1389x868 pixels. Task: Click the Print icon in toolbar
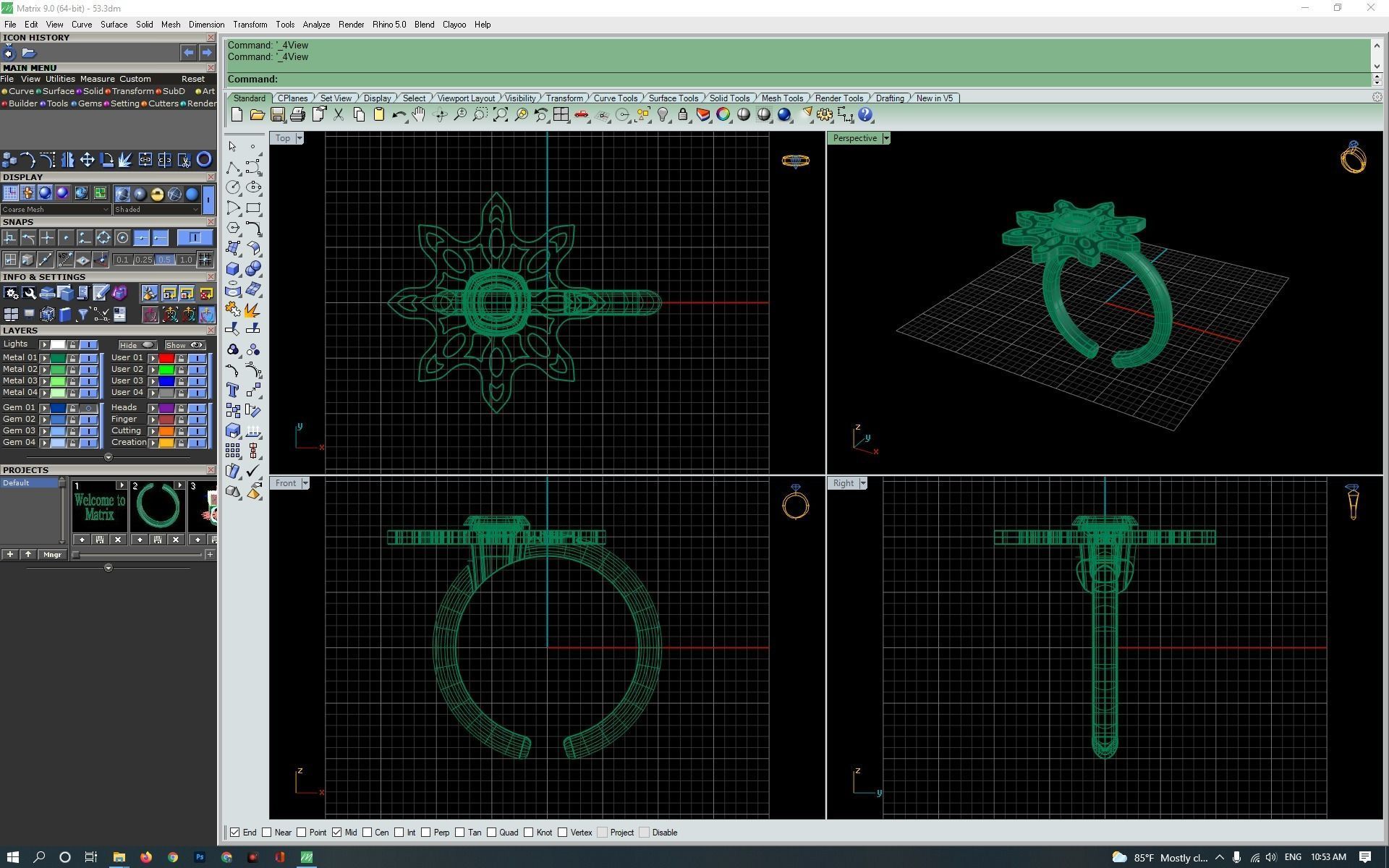[297, 115]
